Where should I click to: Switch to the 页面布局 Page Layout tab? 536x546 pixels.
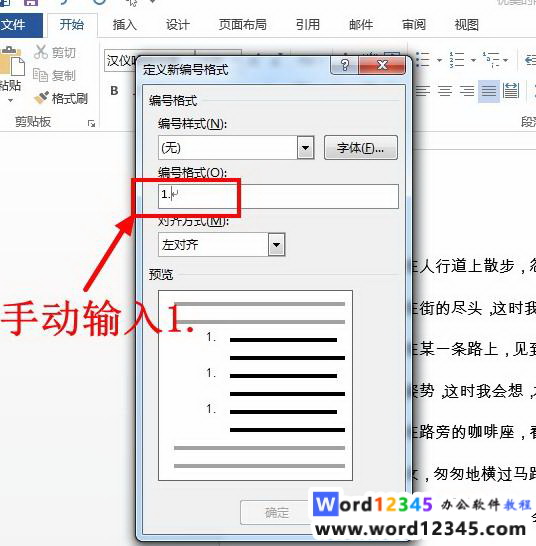tap(242, 25)
